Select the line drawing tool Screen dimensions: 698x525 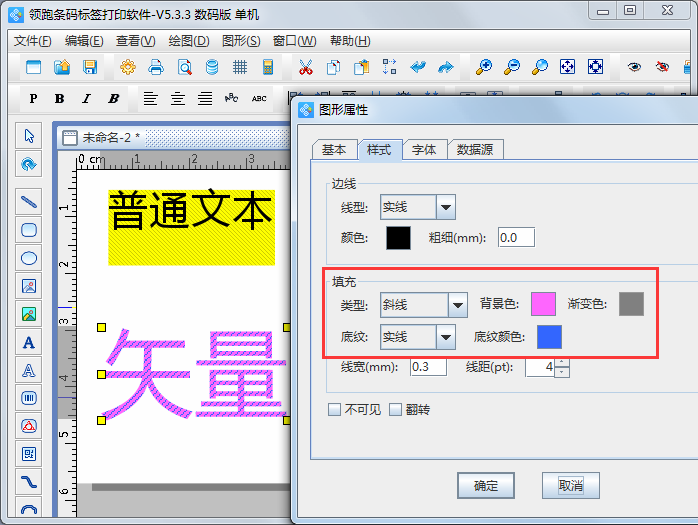coord(29,202)
